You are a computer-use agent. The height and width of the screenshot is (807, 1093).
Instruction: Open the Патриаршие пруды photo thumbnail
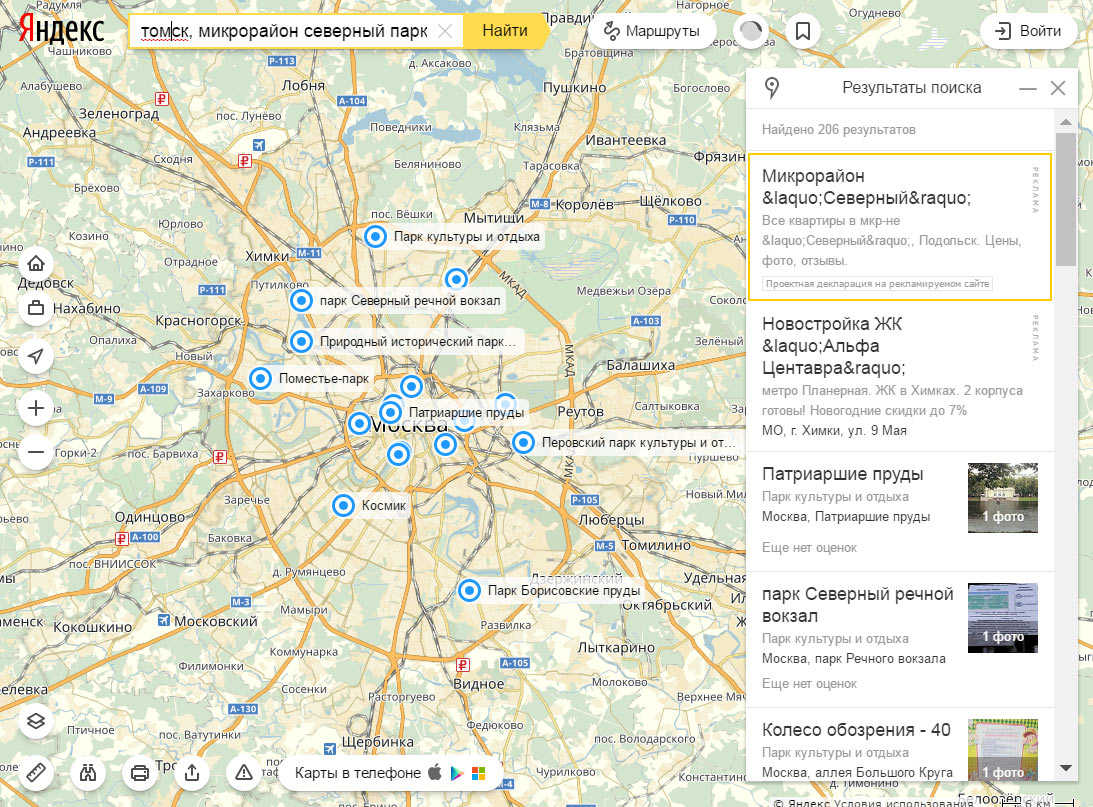coord(1002,498)
